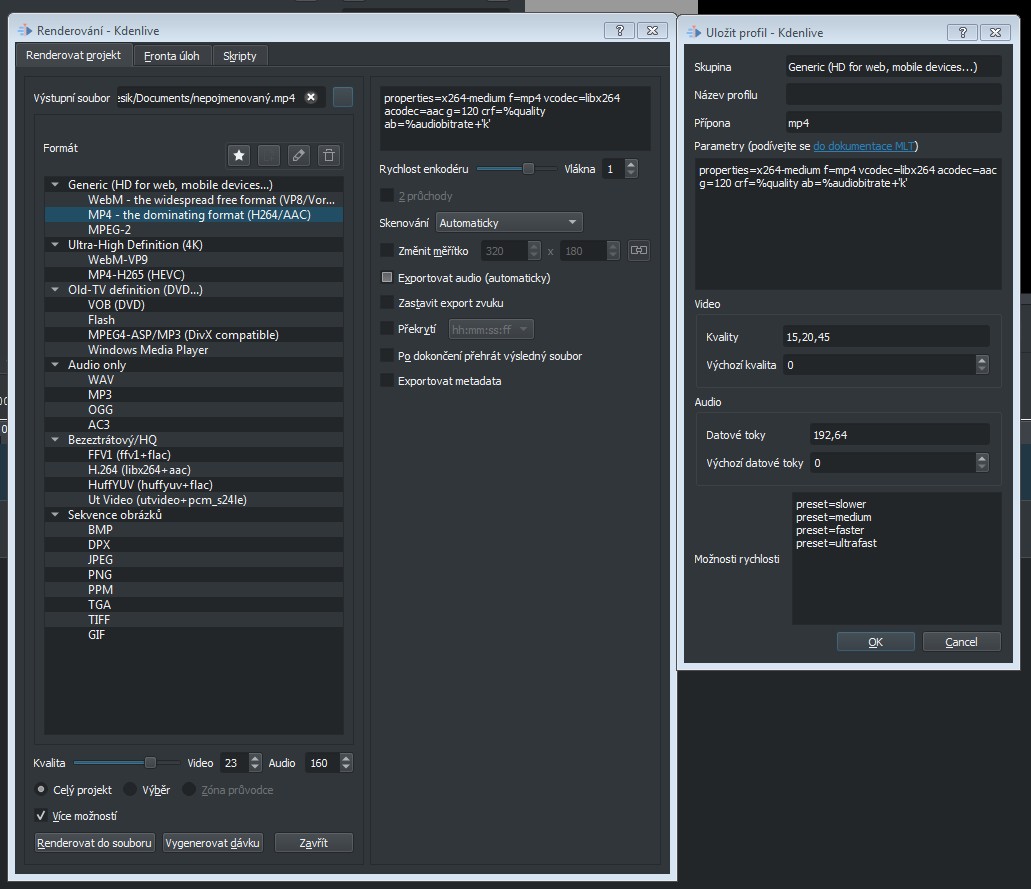Open the Skenování Automaticky dropdown
Screen dimensions: 1031x889
(509, 222)
